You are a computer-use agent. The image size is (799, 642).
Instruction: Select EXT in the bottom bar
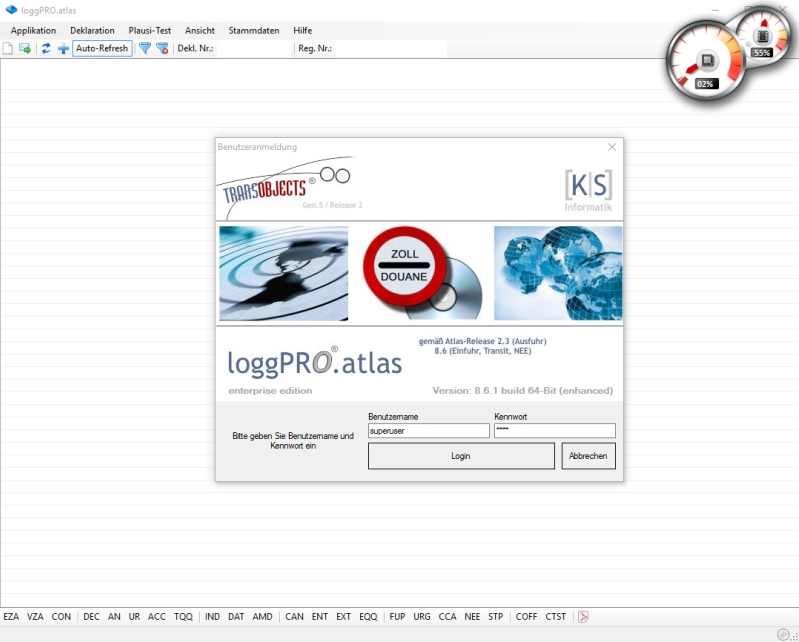click(x=343, y=617)
